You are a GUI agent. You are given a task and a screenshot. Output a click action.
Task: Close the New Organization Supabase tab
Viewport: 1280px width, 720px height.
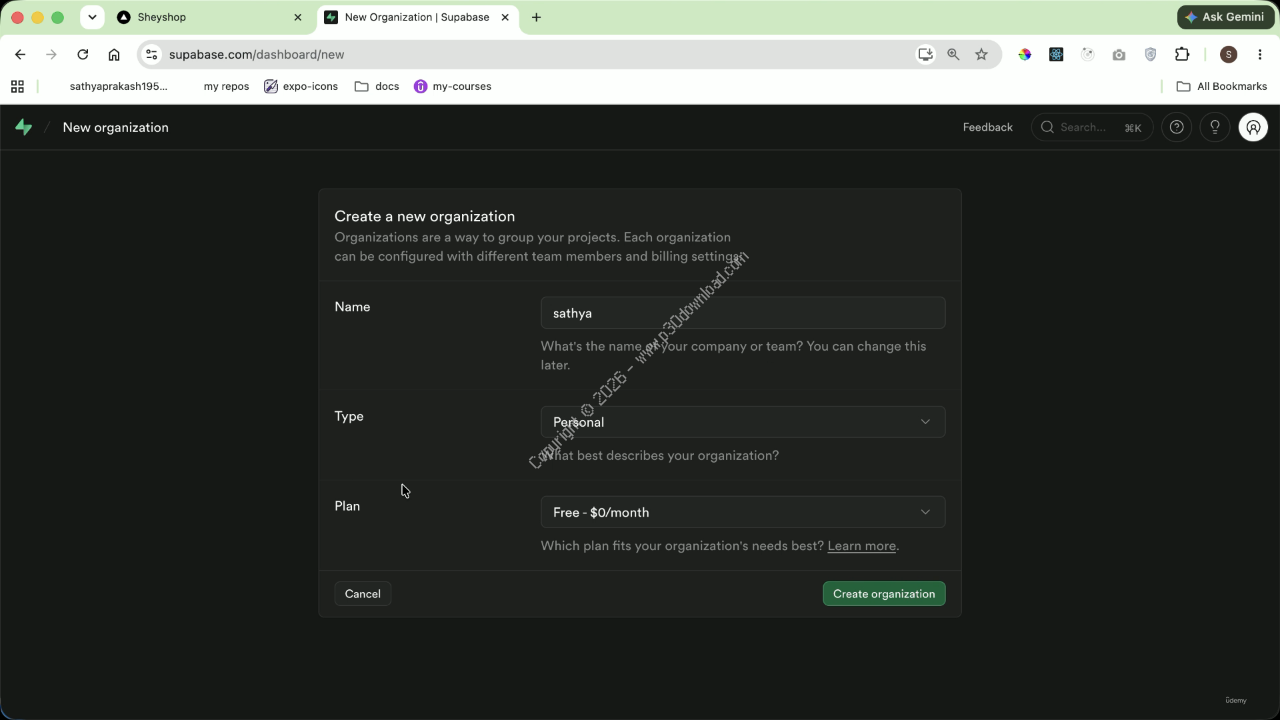point(505,17)
